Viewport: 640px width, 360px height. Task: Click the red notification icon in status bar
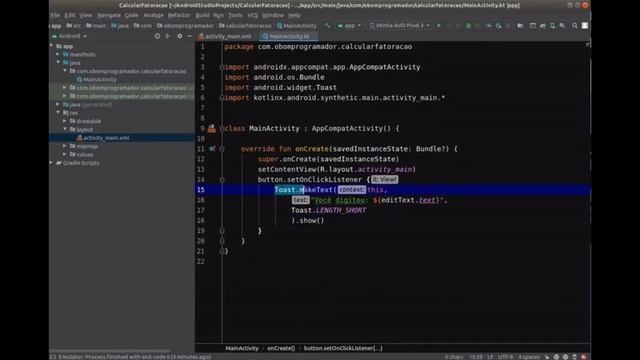click(x=584, y=357)
